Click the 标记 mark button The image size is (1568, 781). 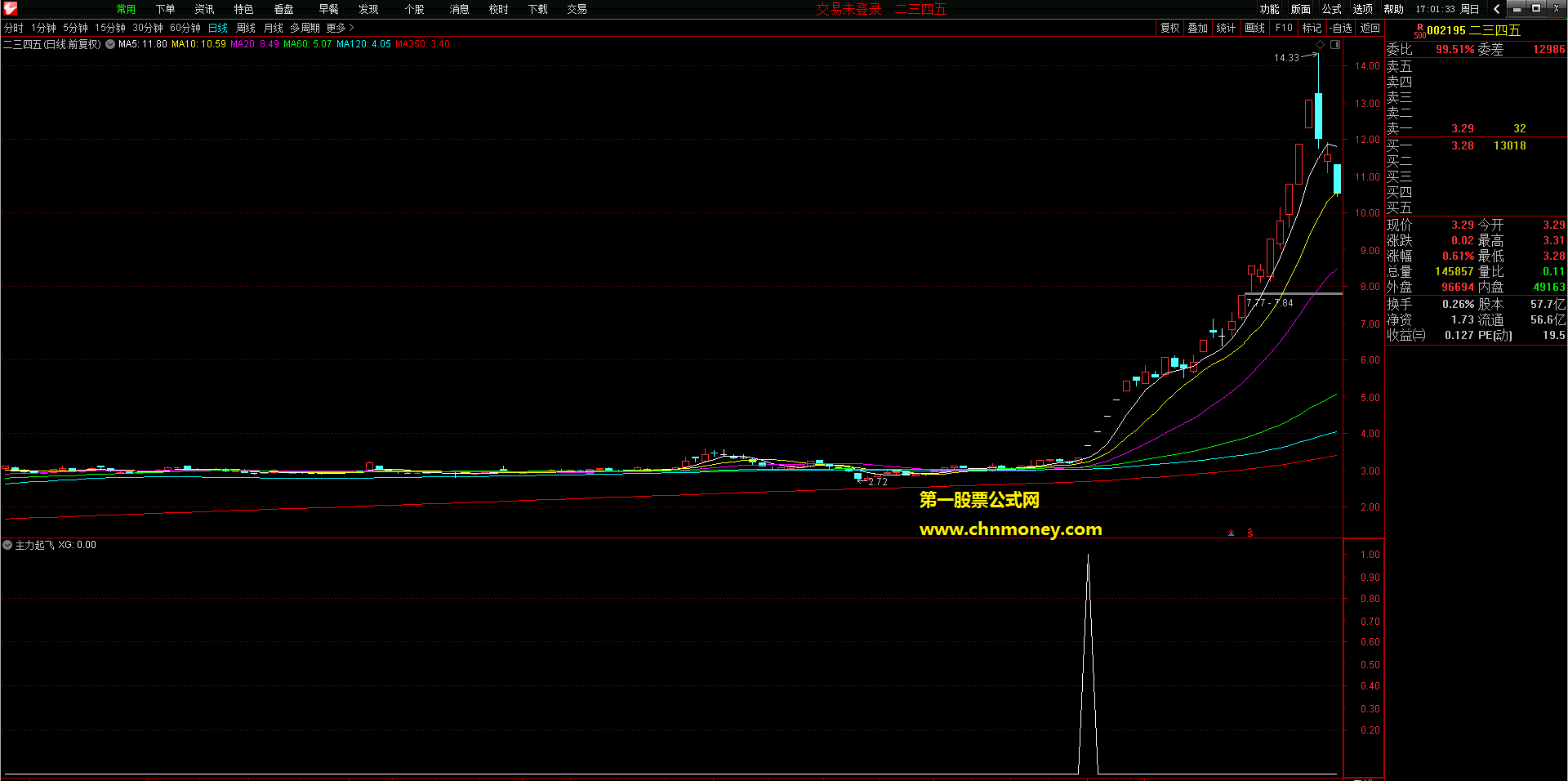(1312, 28)
